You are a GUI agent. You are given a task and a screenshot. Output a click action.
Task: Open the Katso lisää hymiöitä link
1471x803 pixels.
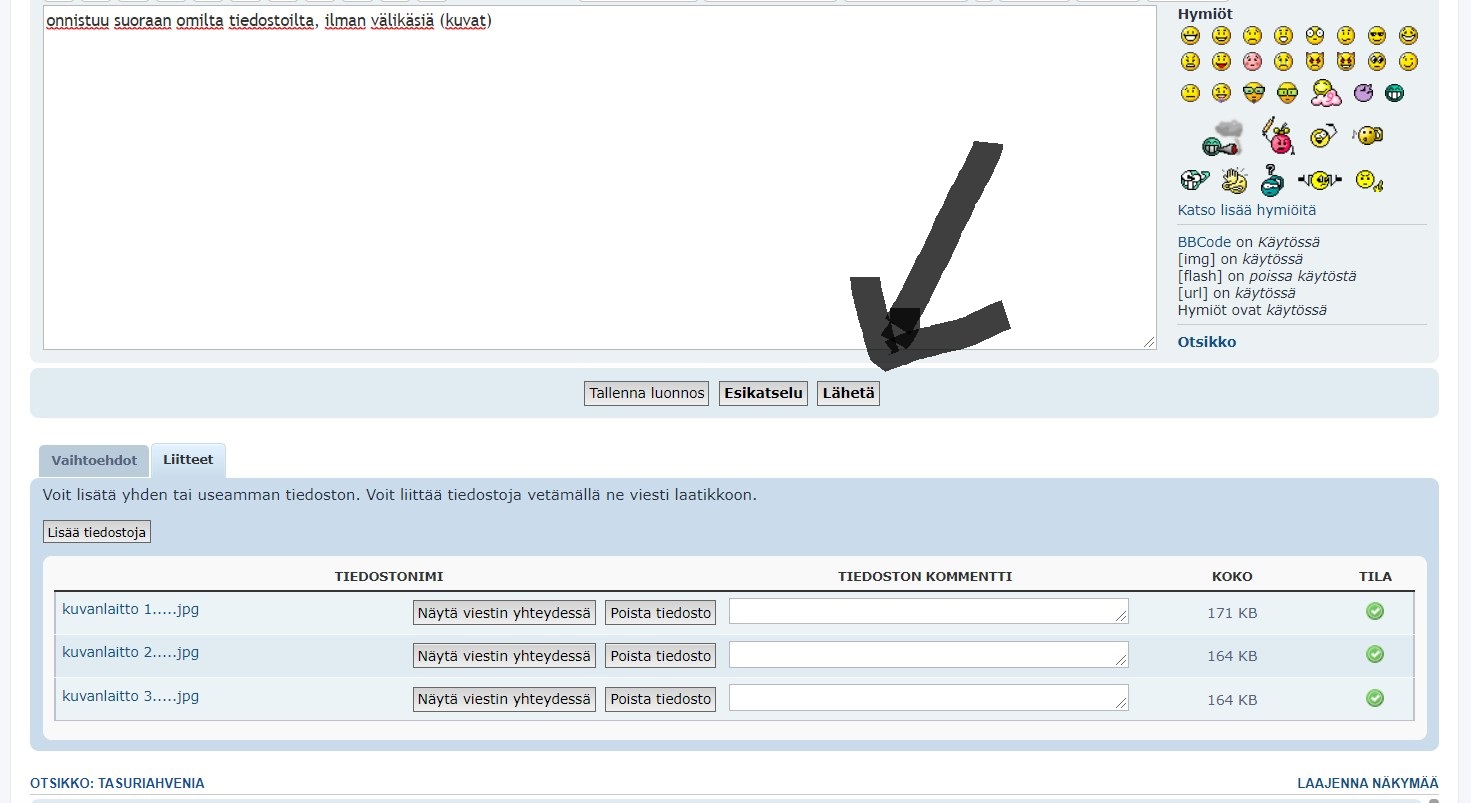[1246, 211]
